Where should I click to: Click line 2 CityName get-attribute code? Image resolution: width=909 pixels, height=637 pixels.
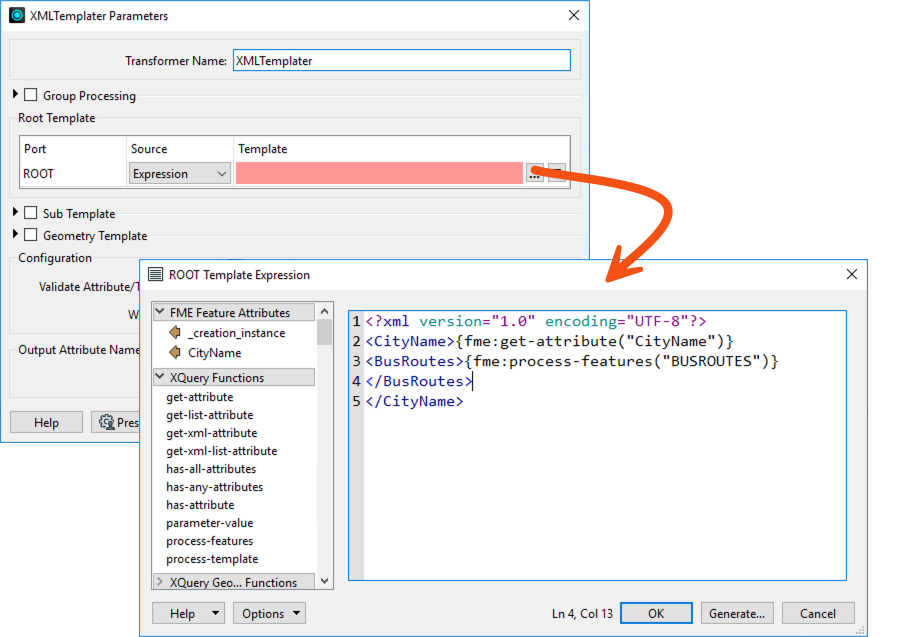[x=550, y=341]
